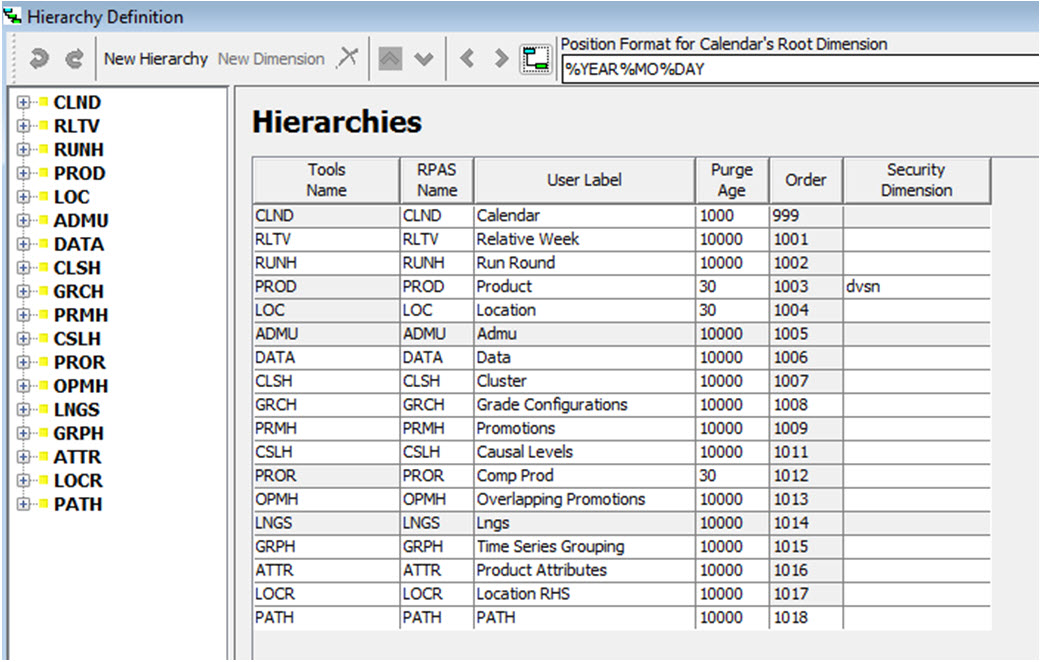This screenshot has width=1041, height=662.
Task: Click purge age 1000 in Calendar row
Action: [732, 216]
